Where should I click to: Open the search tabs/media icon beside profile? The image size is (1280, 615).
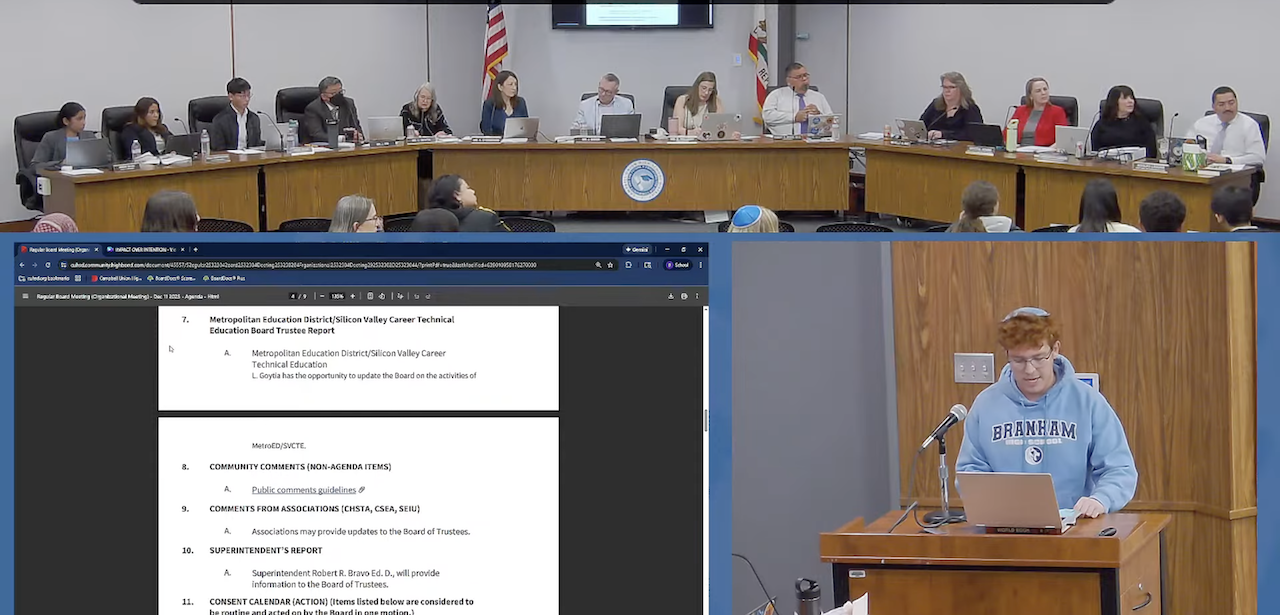click(648, 265)
